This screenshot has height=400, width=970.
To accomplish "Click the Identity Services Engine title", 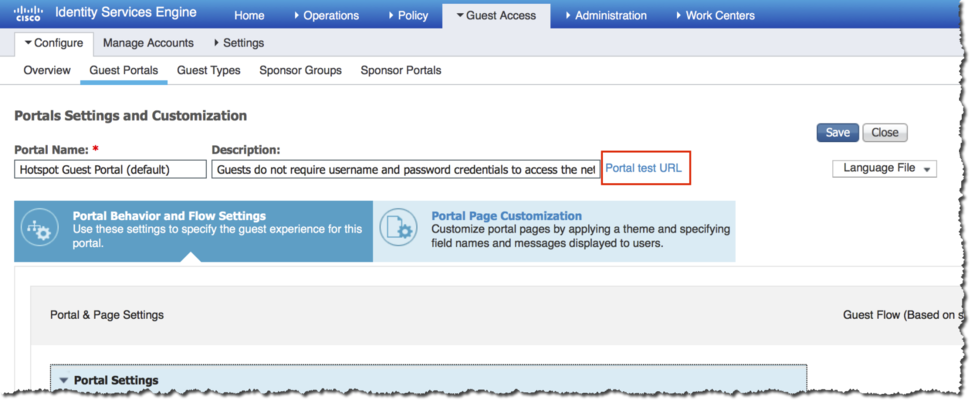I will click(126, 12).
